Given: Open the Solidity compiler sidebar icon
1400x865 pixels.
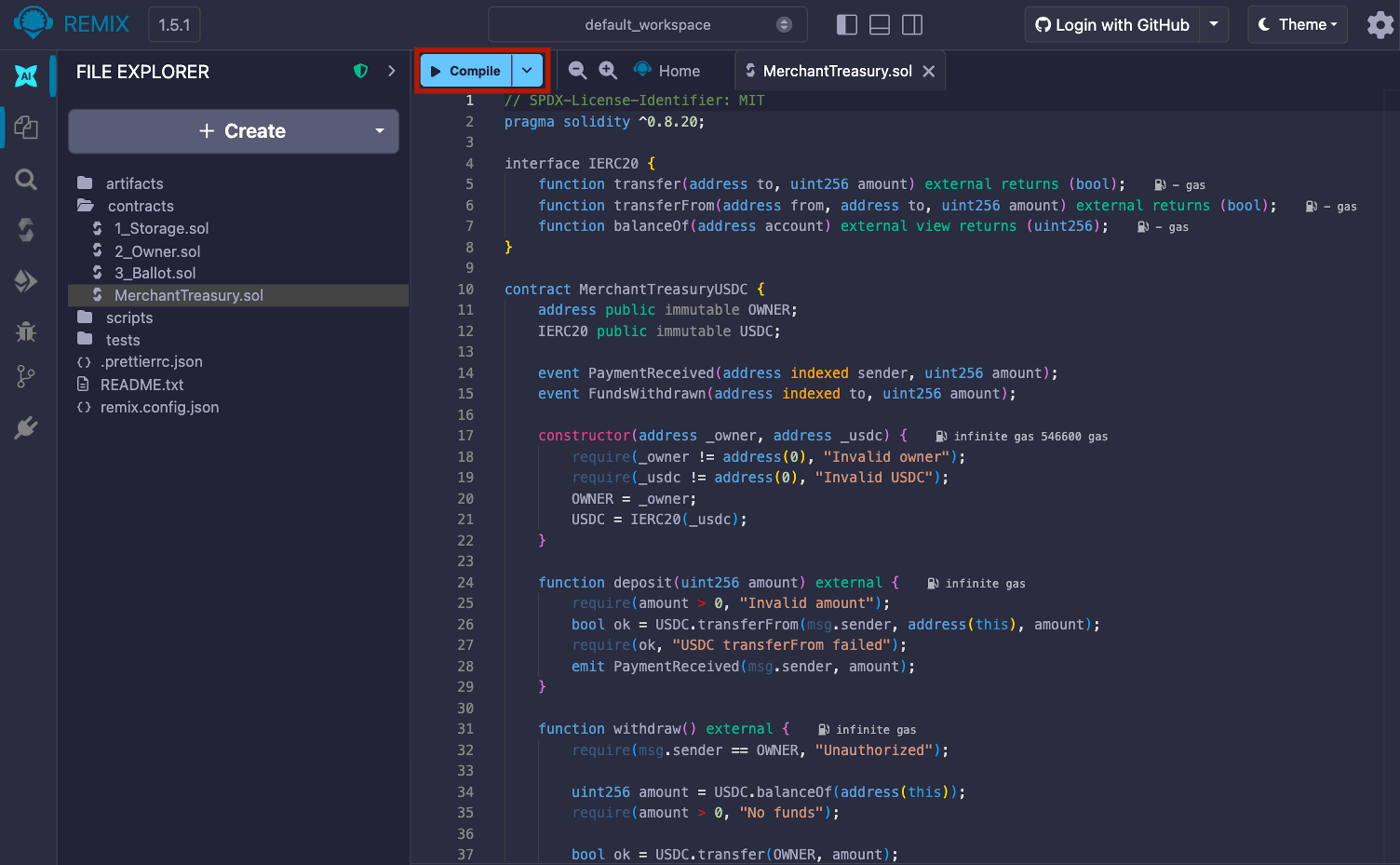Looking at the screenshot, I should [26, 230].
